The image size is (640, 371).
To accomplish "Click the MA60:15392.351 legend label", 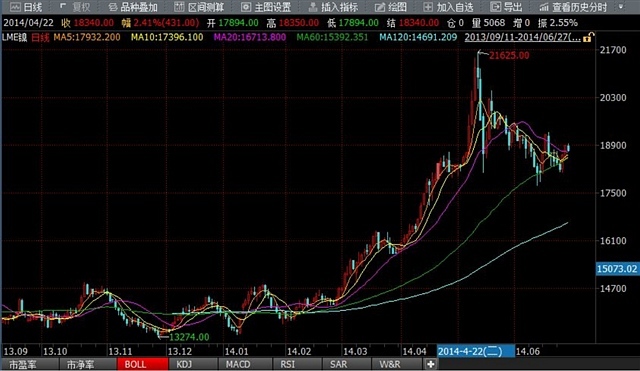I will pos(332,38).
